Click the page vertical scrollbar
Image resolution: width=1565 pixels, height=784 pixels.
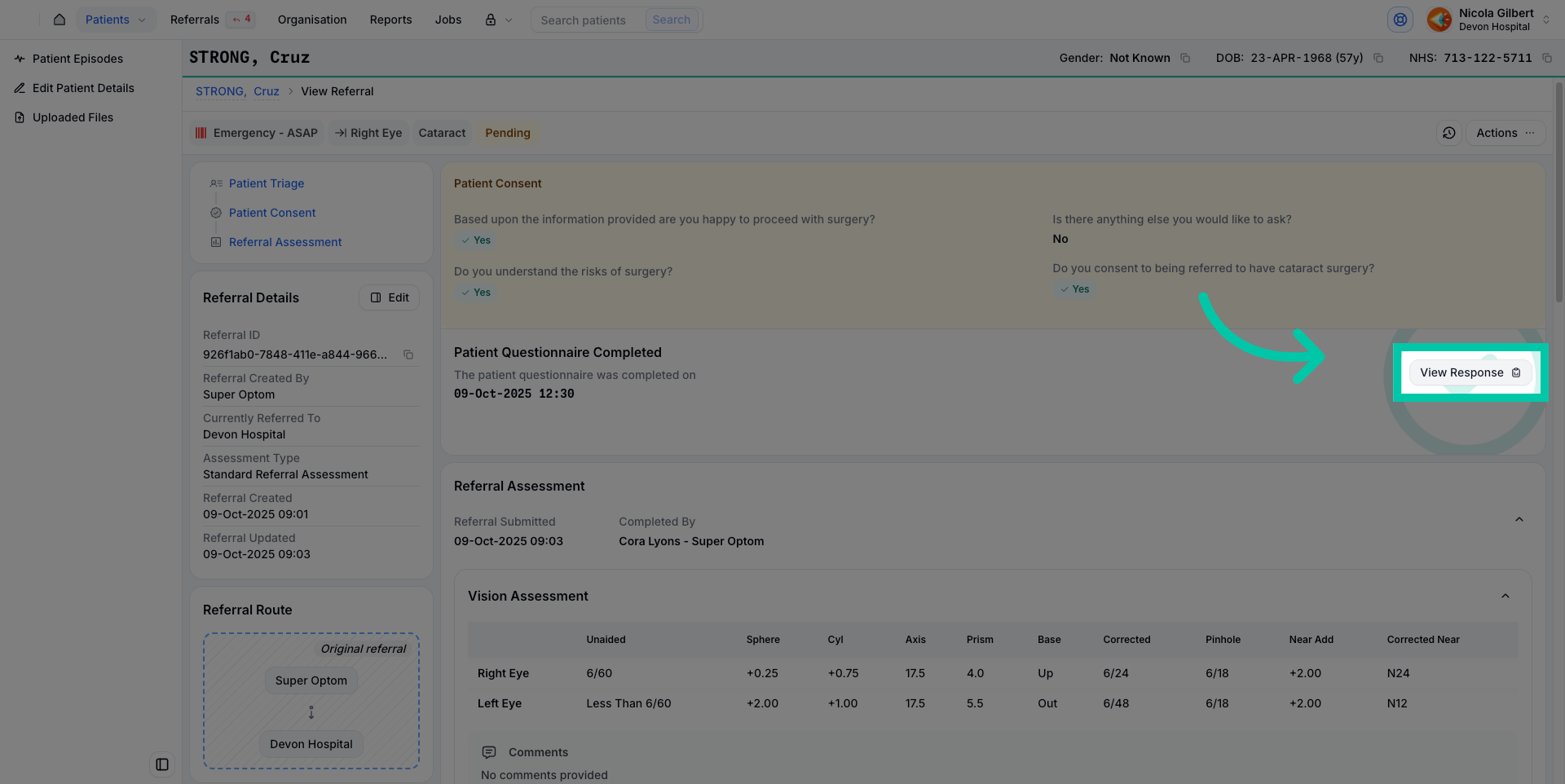coord(1559,192)
